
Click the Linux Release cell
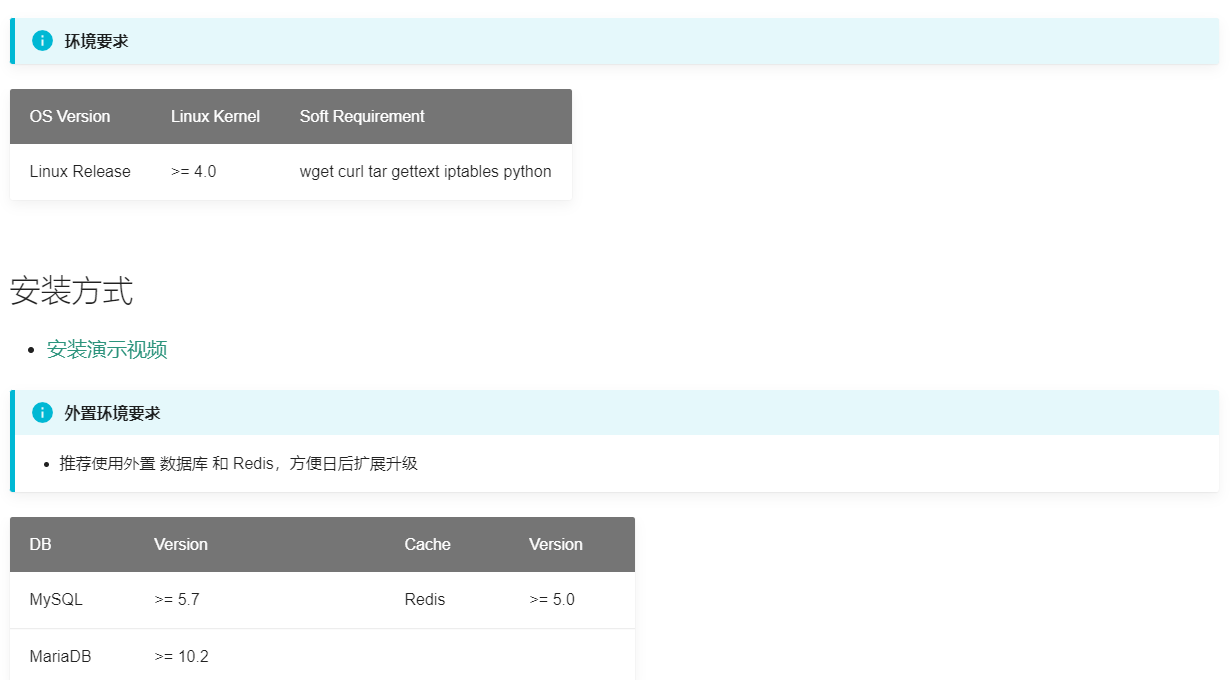click(x=80, y=172)
